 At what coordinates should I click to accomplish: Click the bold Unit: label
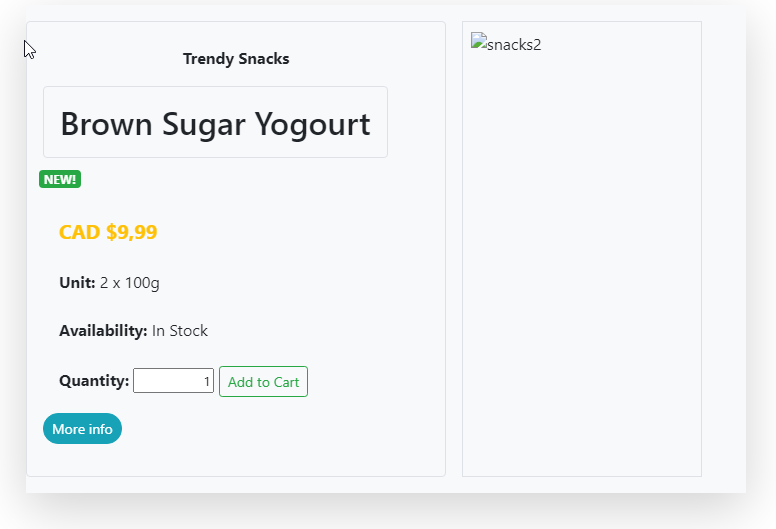click(77, 283)
